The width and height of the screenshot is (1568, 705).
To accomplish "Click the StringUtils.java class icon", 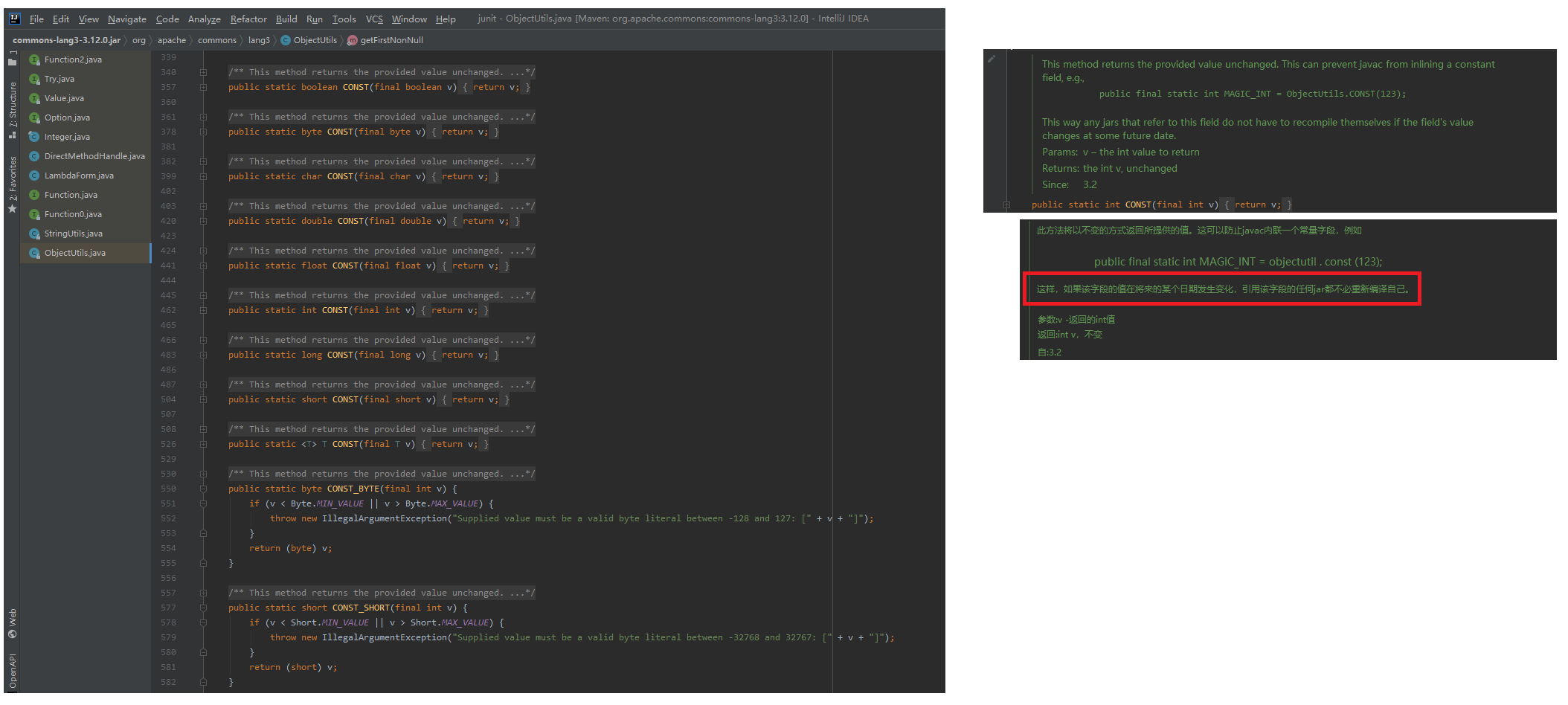I will (x=34, y=234).
